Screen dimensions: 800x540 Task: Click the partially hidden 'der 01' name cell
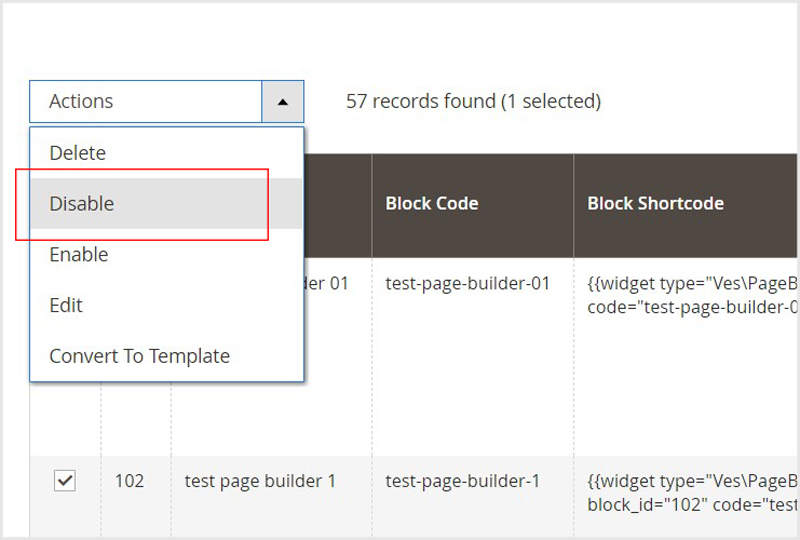click(326, 283)
